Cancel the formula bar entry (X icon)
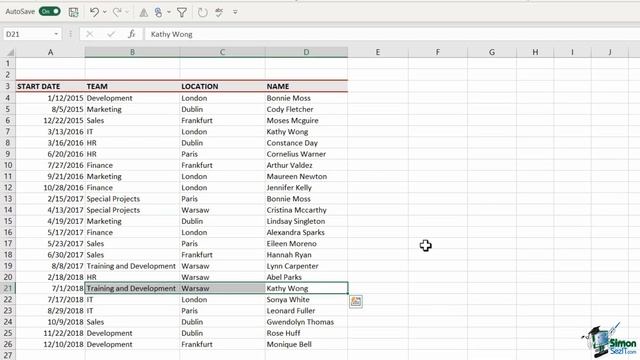 coord(89,34)
